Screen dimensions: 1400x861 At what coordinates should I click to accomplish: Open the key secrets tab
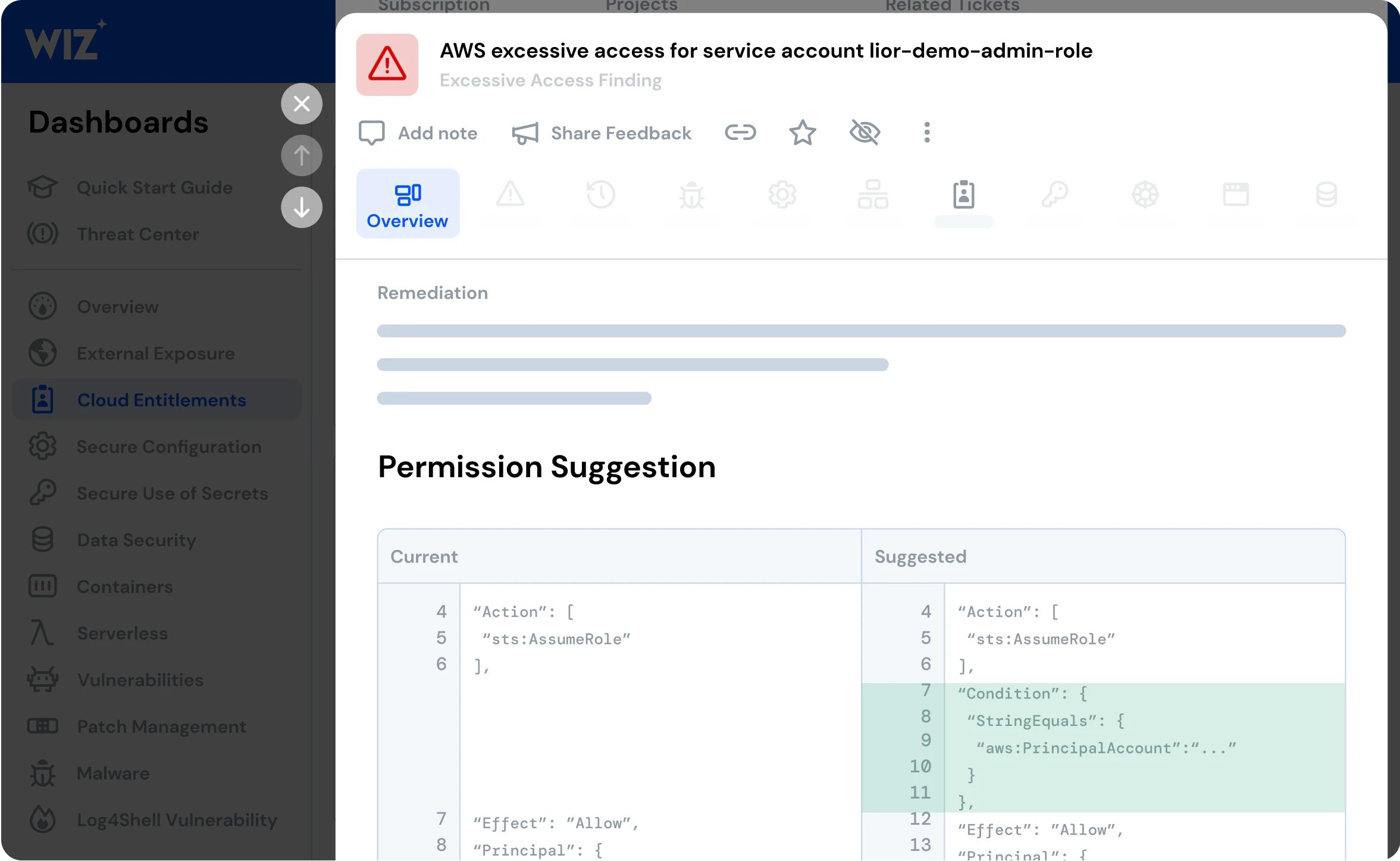(1054, 195)
